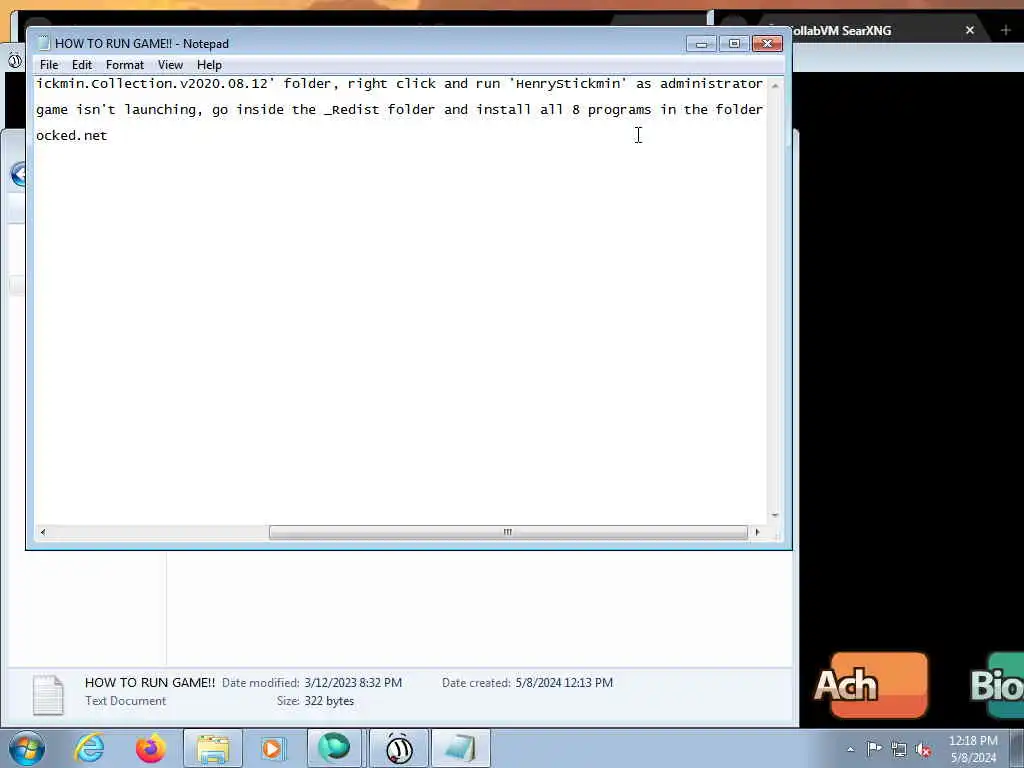Image resolution: width=1024 pixels, height=768 pixels.
Task: Click the network icon in the system tray
Action: coord(899,750)
